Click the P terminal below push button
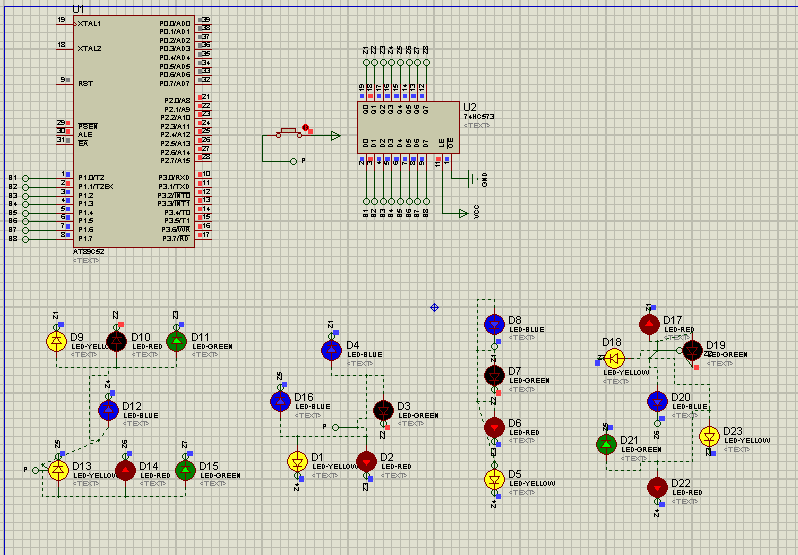The height and width of the screenshot is (555, 798). (x=293, y=161)
